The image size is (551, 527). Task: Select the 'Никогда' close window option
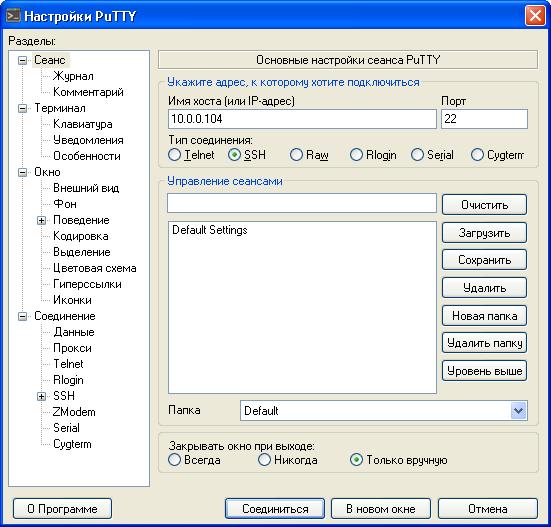[264, 460]
